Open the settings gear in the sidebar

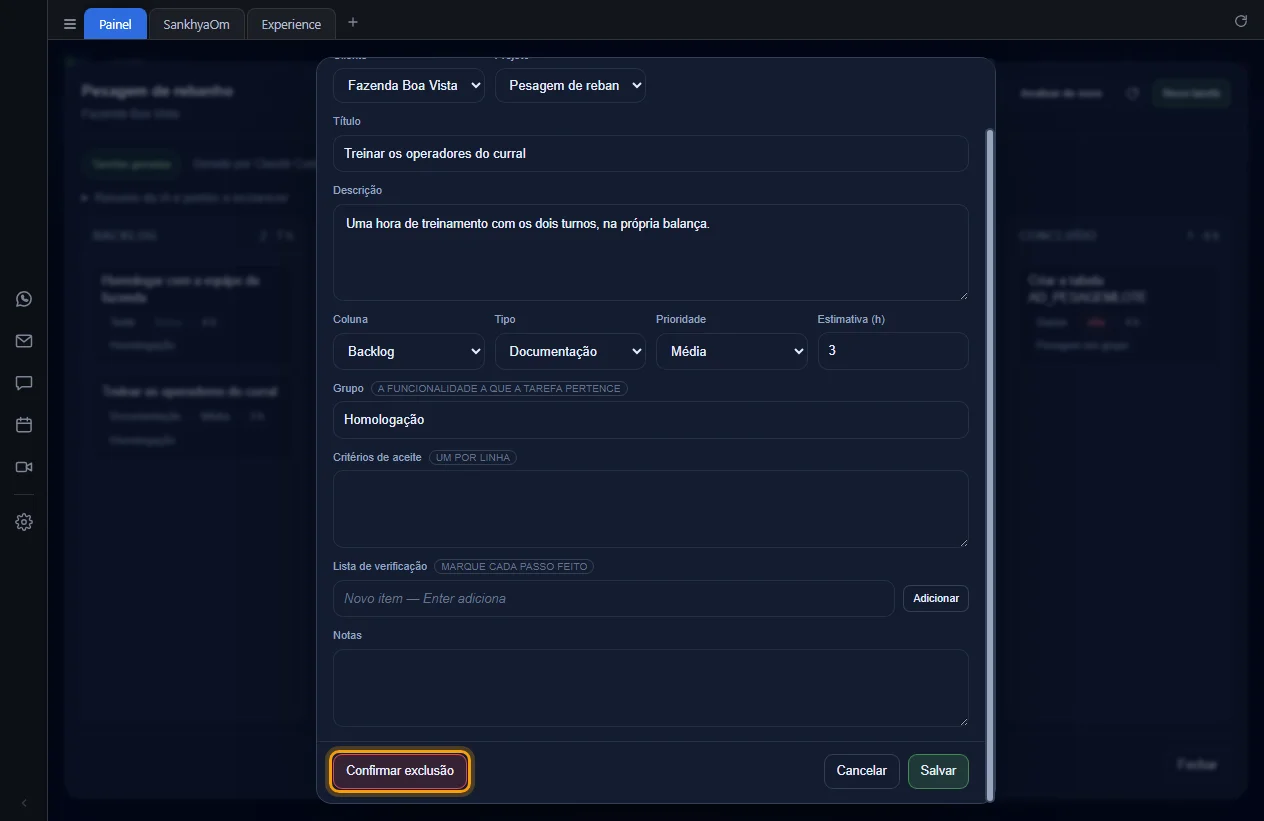(x=24, y=522)
